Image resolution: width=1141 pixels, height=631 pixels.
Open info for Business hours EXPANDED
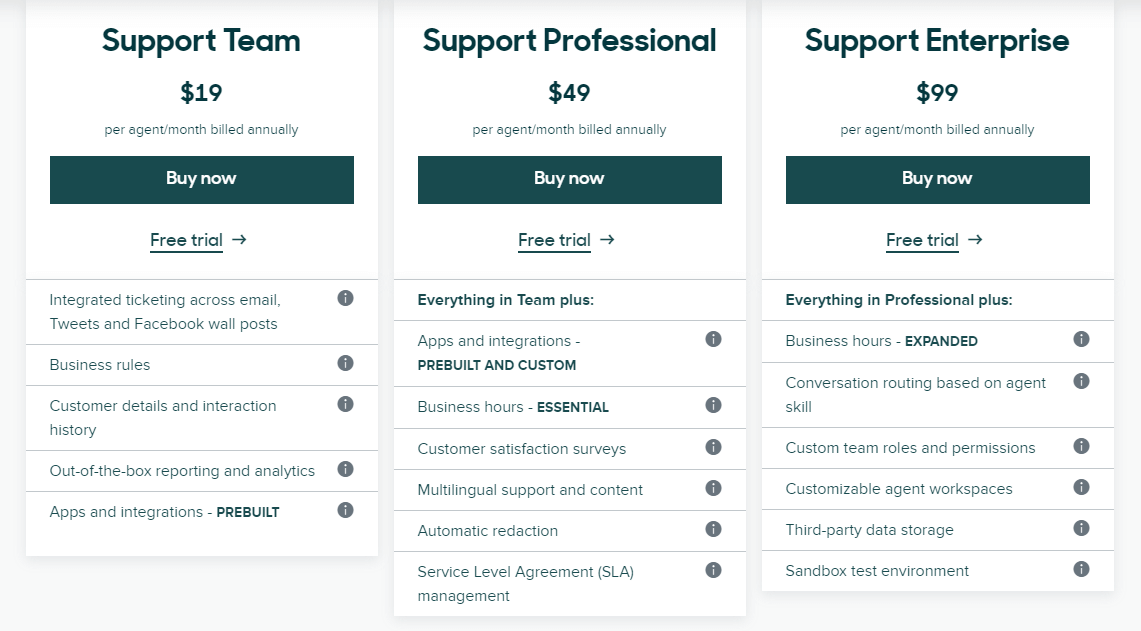[1081, 340]
